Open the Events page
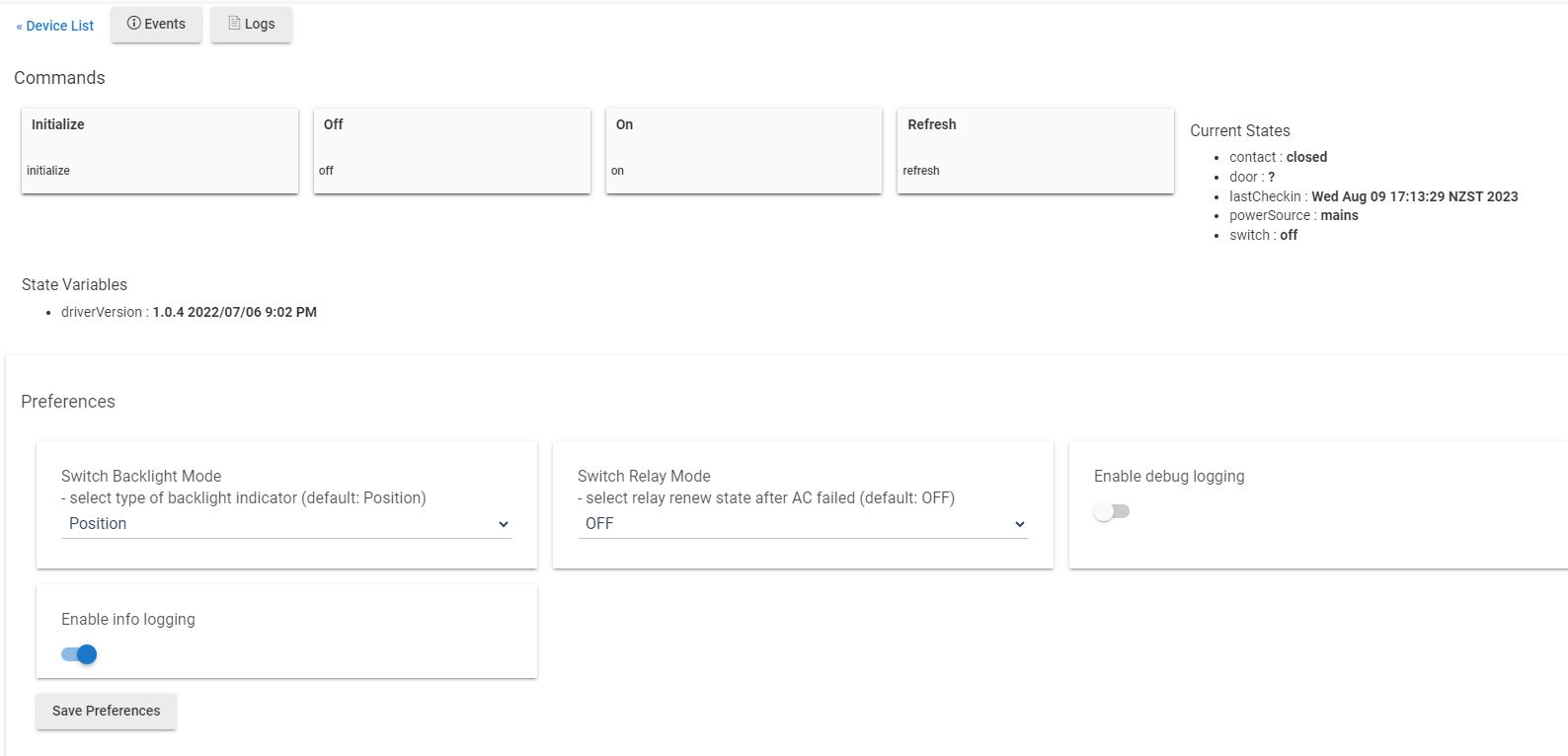 click(x=156, y=25)
